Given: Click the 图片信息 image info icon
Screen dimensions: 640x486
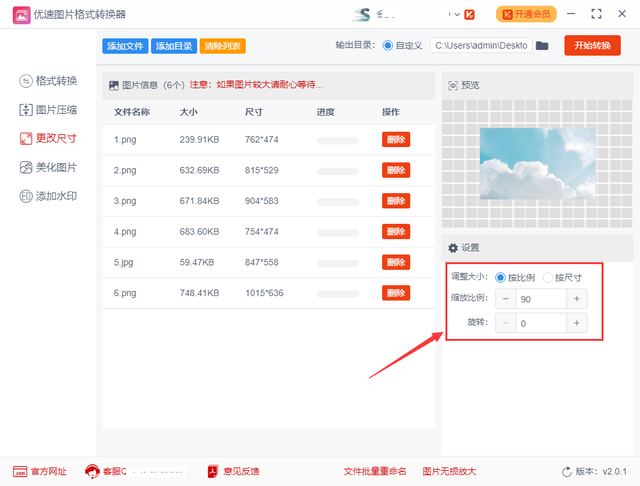Looking at the screenshot, I should point(113,85).
